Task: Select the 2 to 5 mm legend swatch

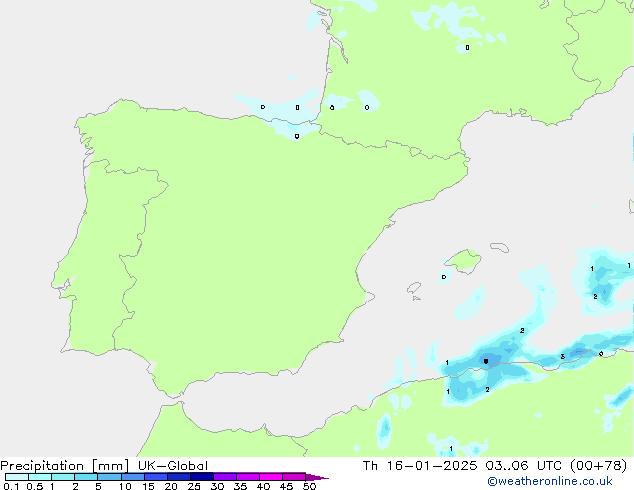Action: tap(86, 477)
